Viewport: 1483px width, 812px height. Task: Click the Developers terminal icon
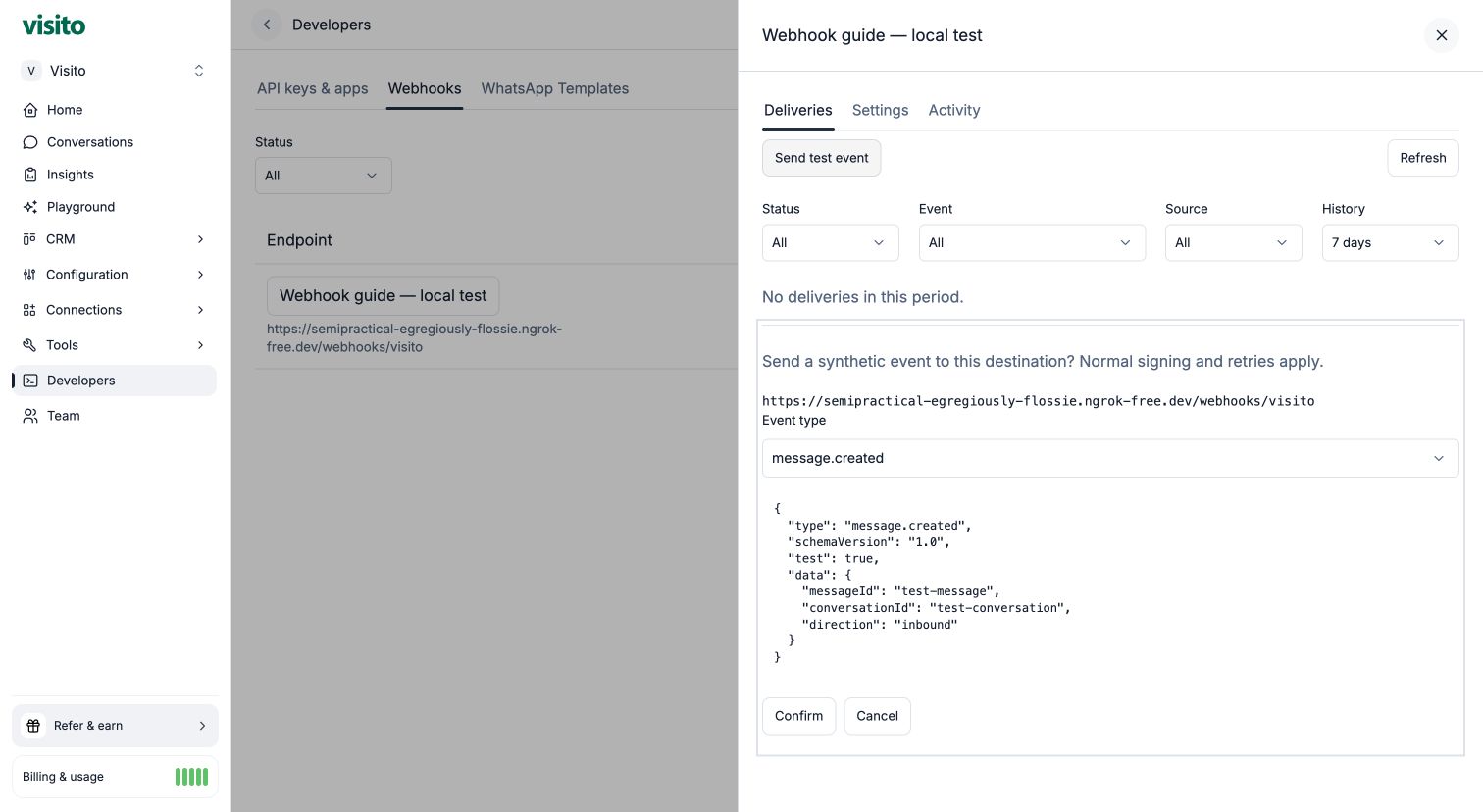pyautogui.click(x=30, y=381)
